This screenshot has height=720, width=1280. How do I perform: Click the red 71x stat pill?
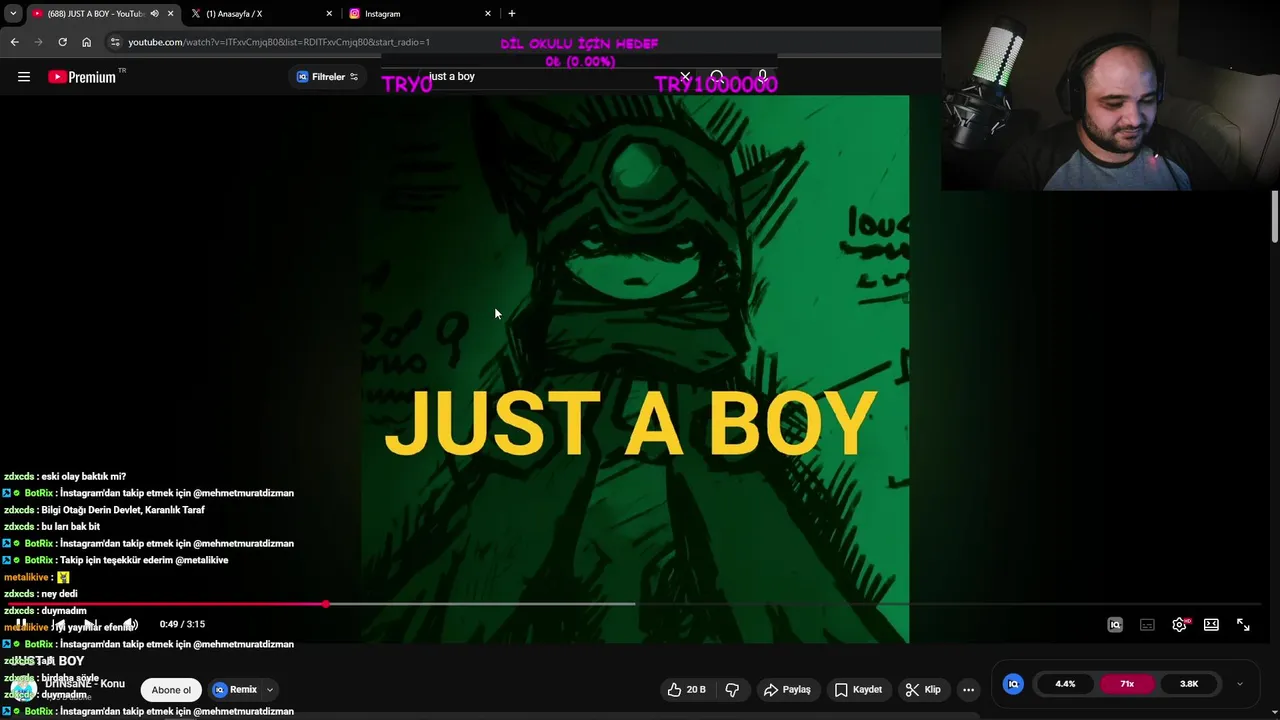(1127, 684)
